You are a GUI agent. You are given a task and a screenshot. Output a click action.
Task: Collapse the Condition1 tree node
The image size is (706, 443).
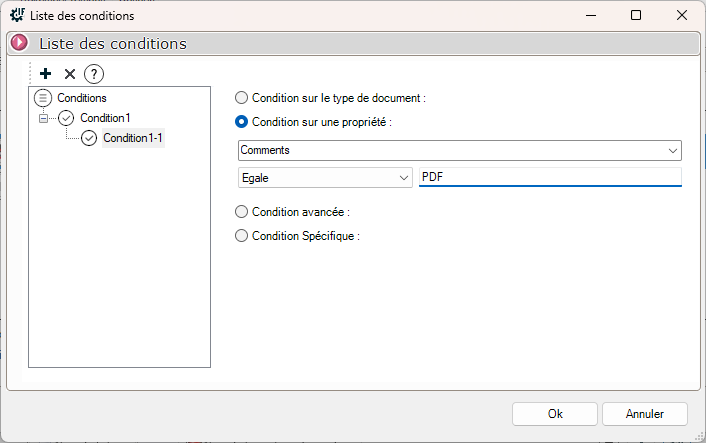click(43, 118)
